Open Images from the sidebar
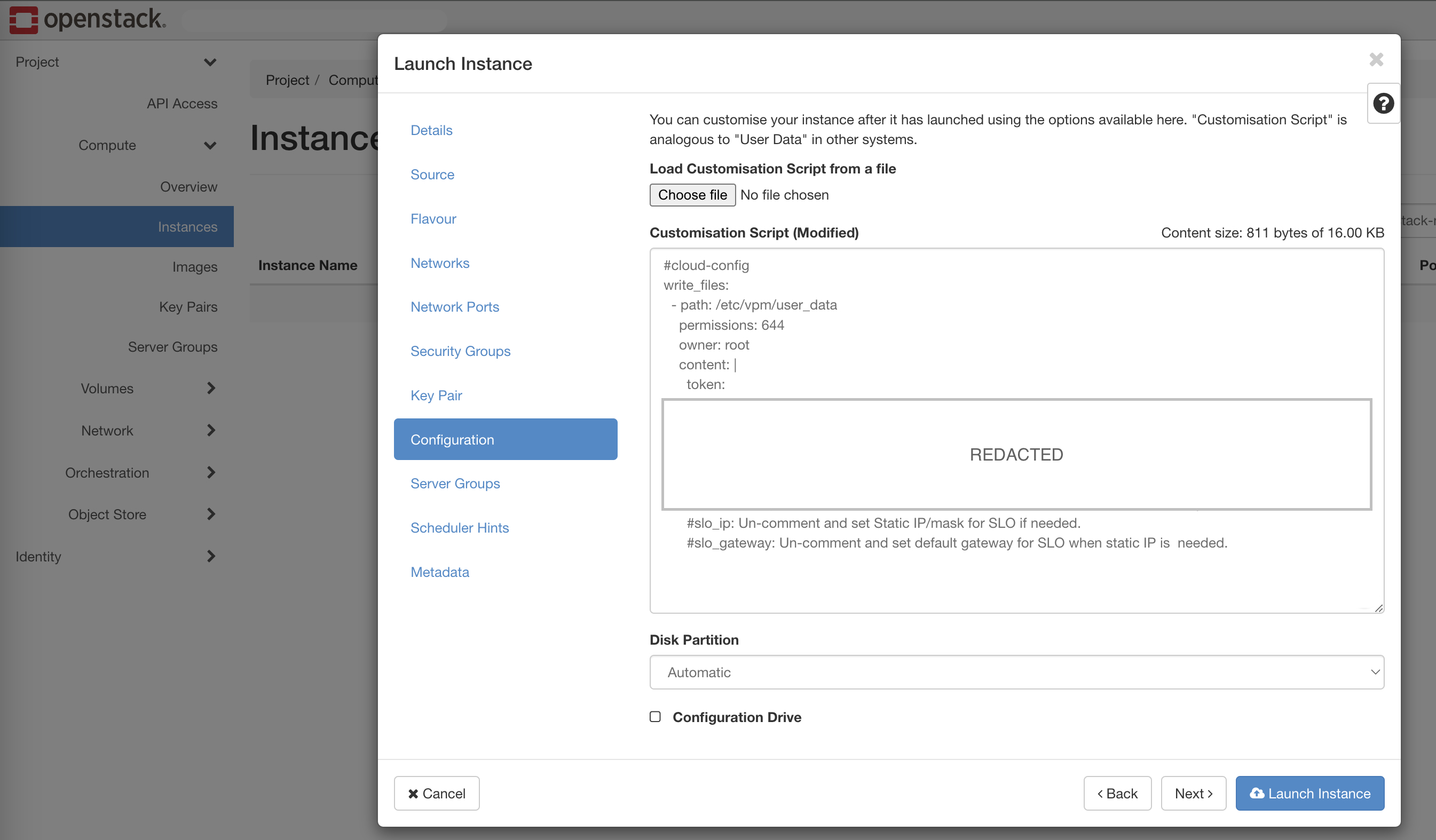This screenshot has height=840, width=1436. point(195,266)
